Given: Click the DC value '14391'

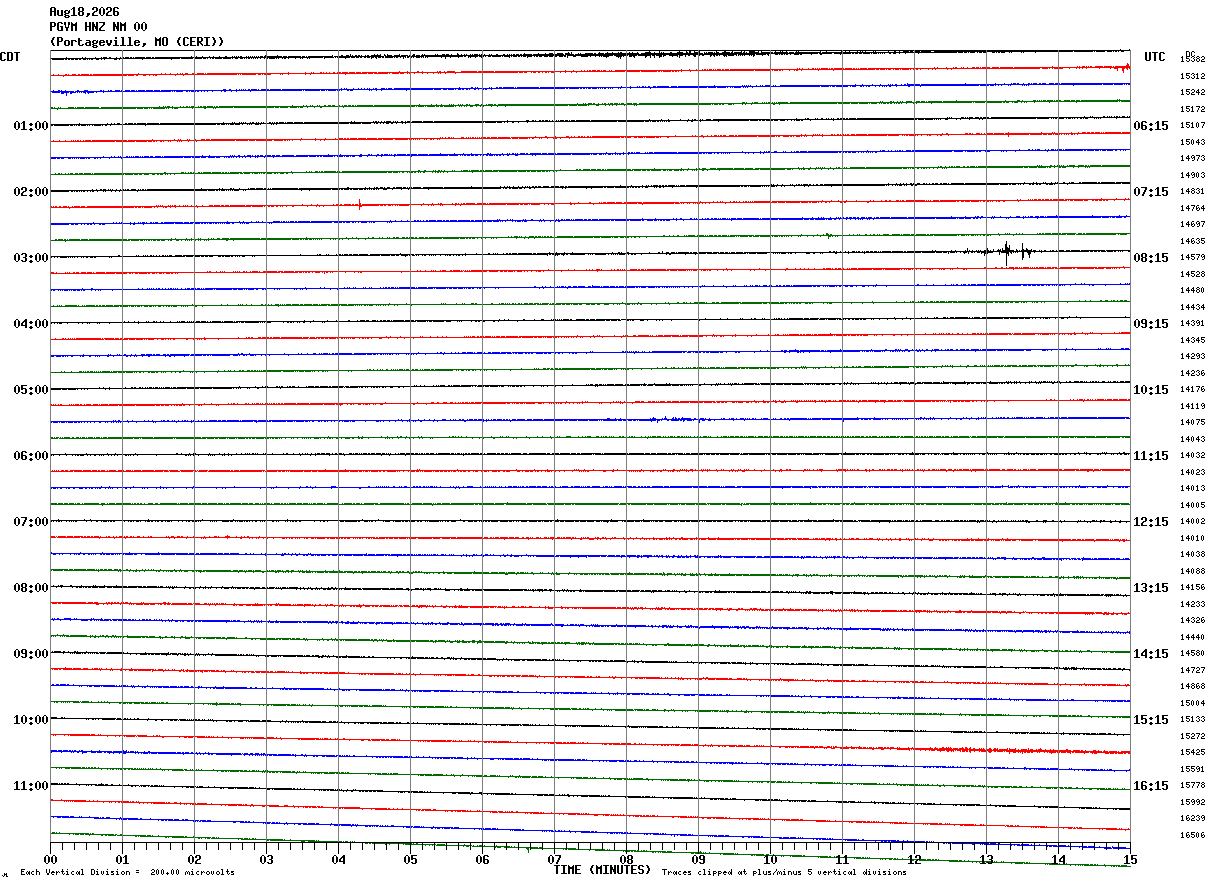Looking at the screenshot, I should 1192,324.
